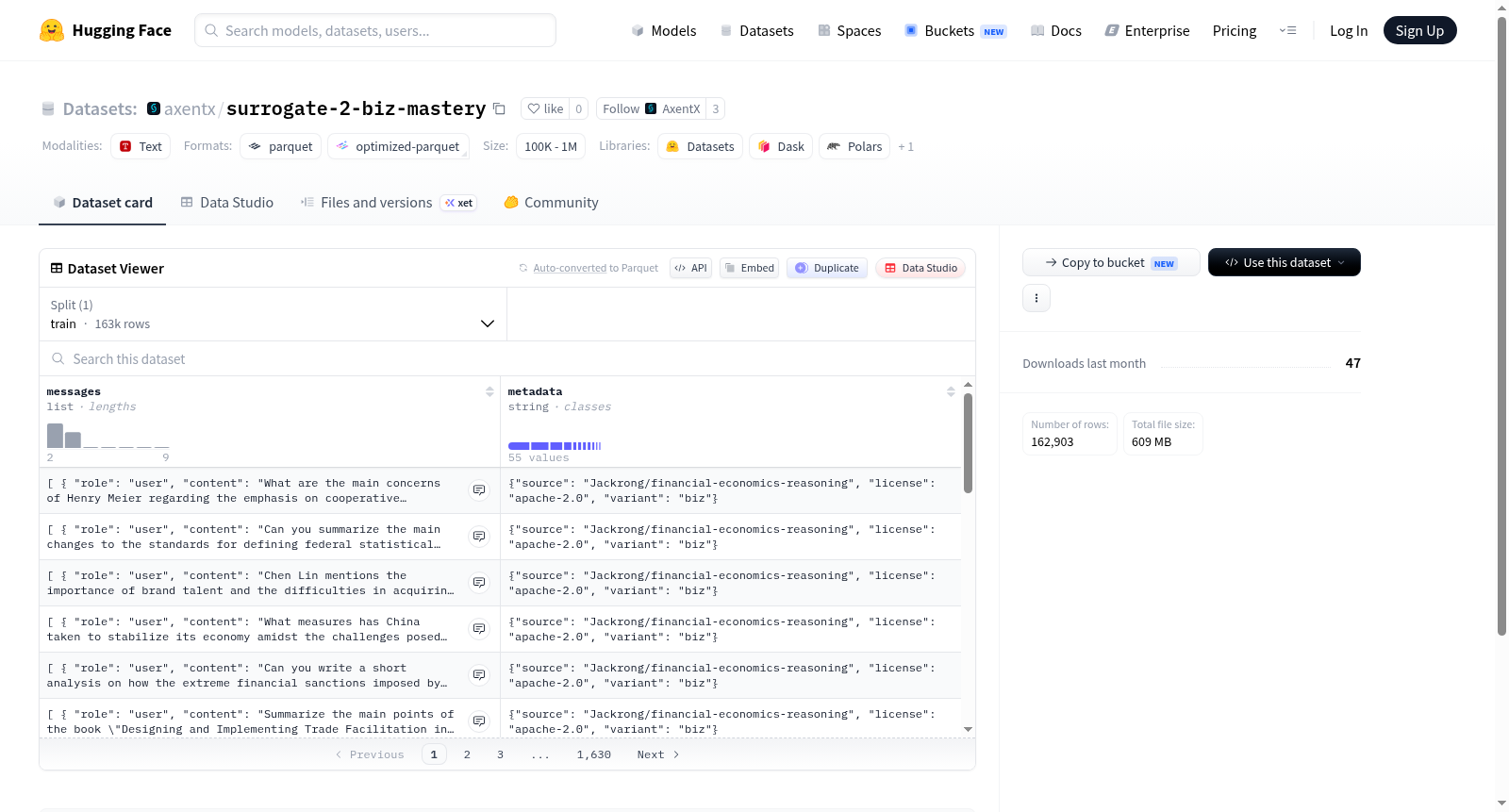Open expanded message view for federal statistical row
1509x812 pixels.
(479, 537)
